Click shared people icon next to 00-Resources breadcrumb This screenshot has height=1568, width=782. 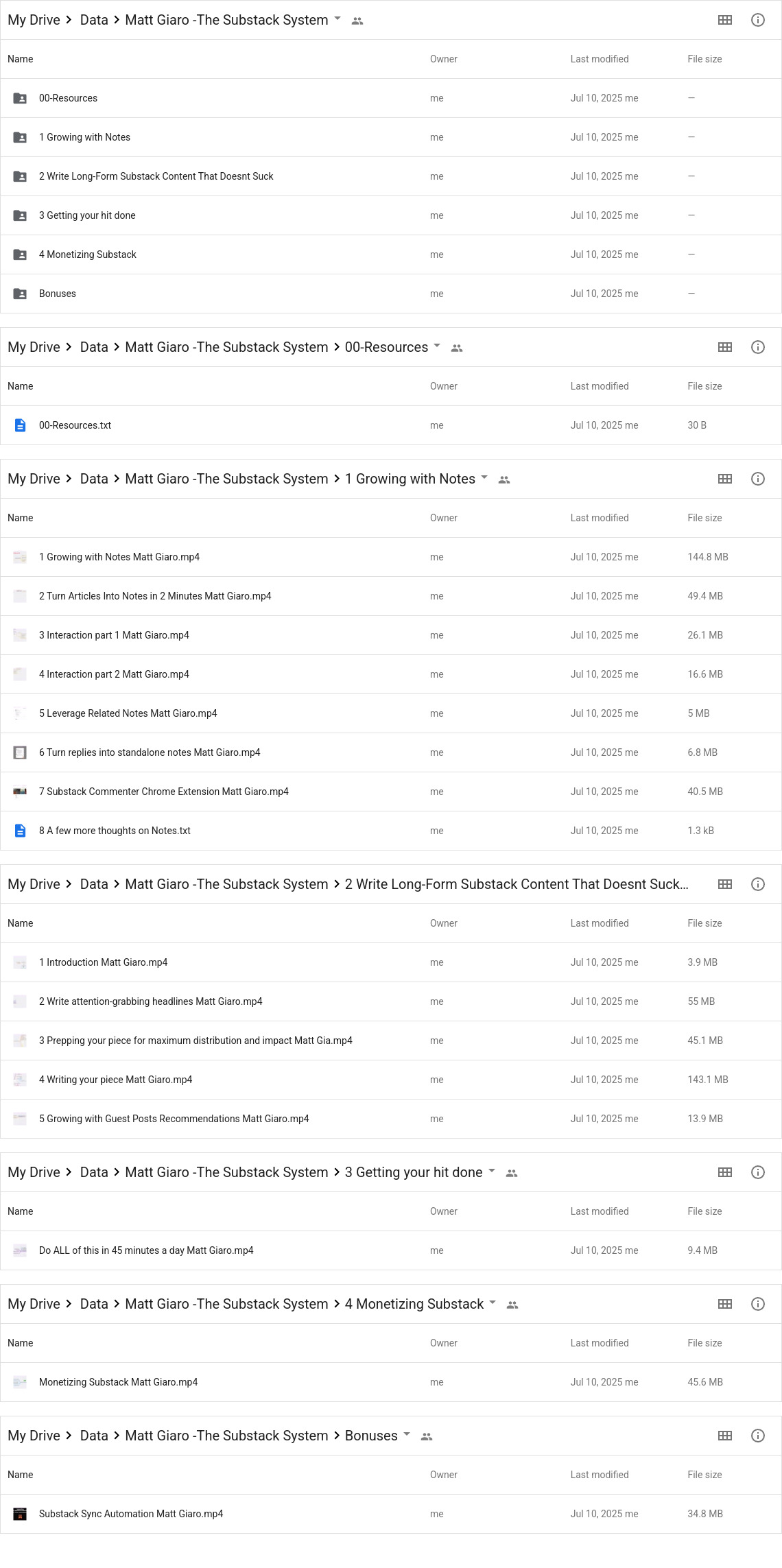pyautogui.click(x=457, y=348)
